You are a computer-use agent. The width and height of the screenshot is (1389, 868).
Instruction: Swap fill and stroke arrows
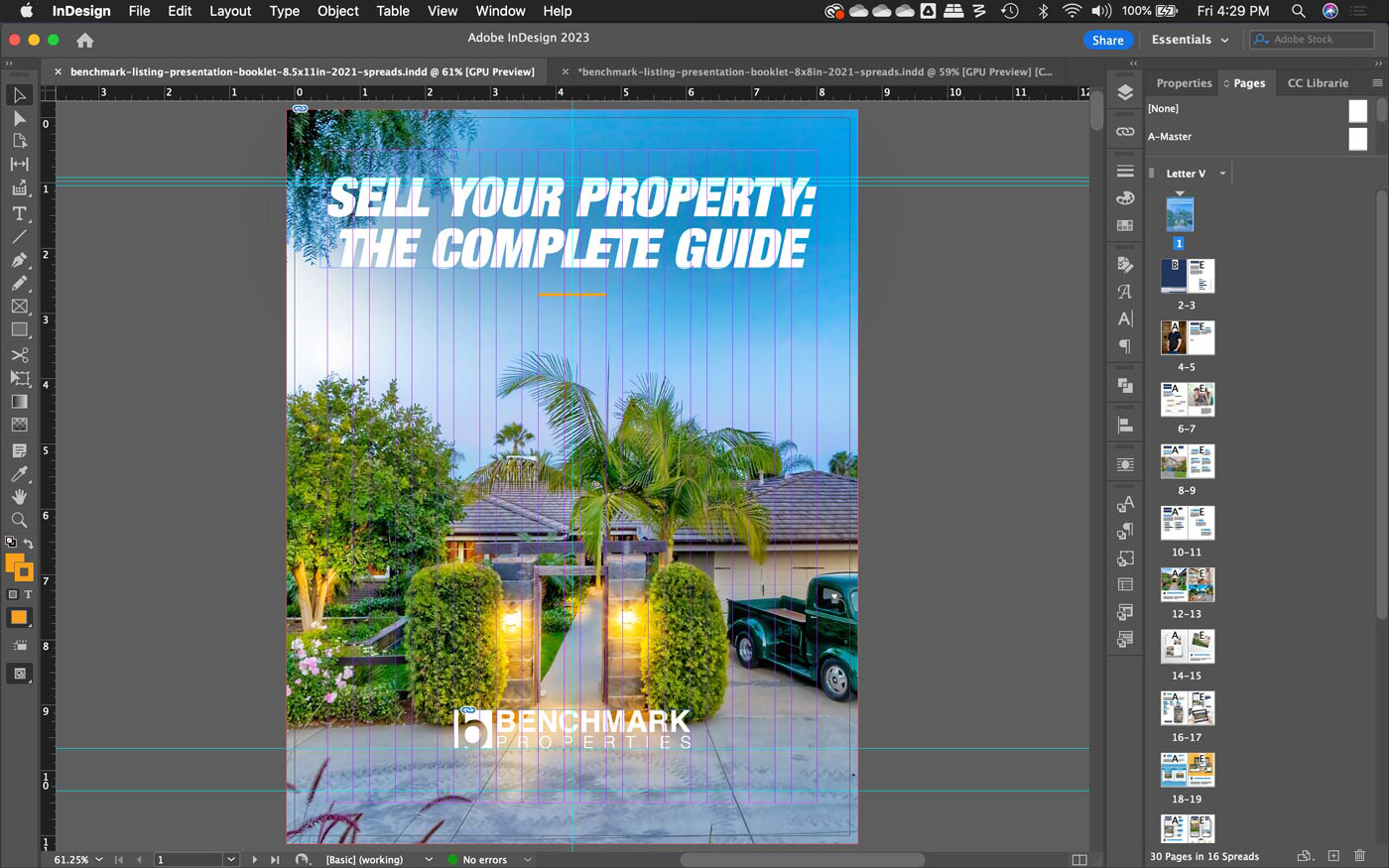pos(28,544)
